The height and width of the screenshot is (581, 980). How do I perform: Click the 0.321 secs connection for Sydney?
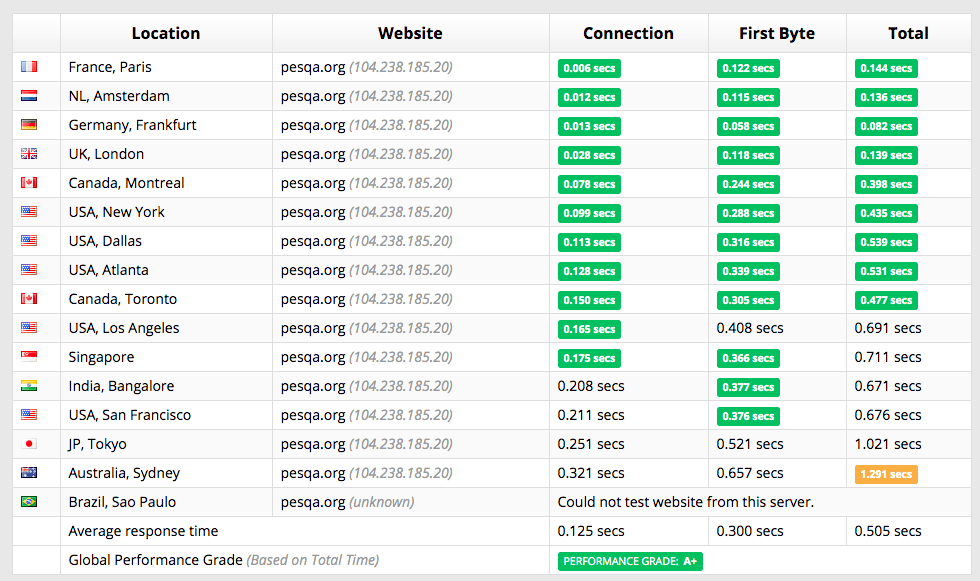coord(591,473)
